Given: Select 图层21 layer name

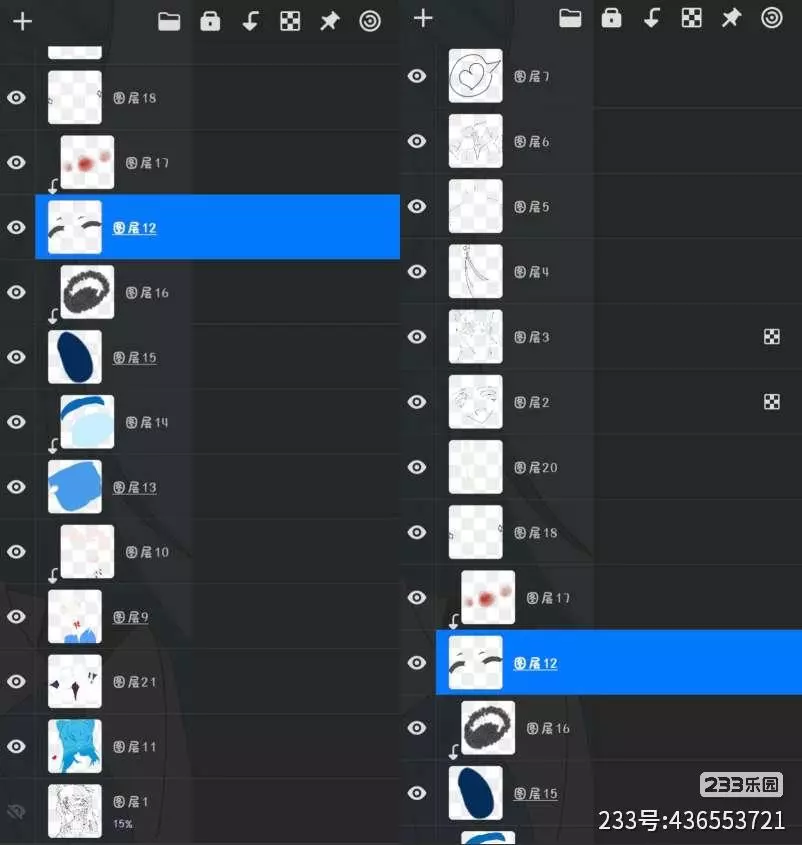Looking at the screenshot, I should click(135, 682).
